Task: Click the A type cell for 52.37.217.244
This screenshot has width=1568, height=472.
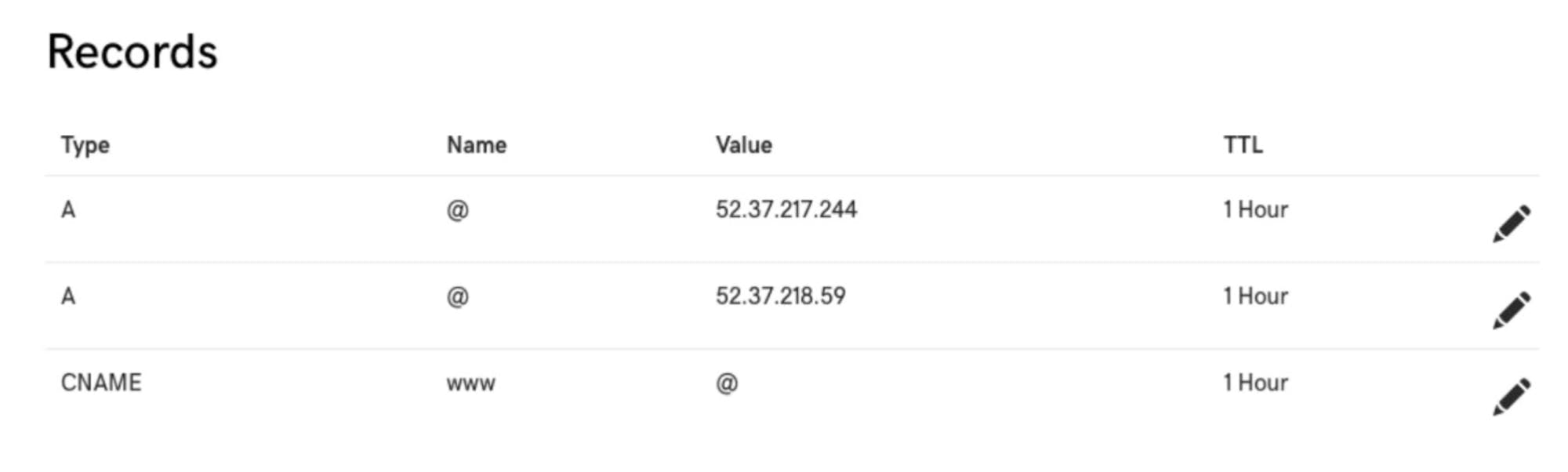Action: (68, 210)
